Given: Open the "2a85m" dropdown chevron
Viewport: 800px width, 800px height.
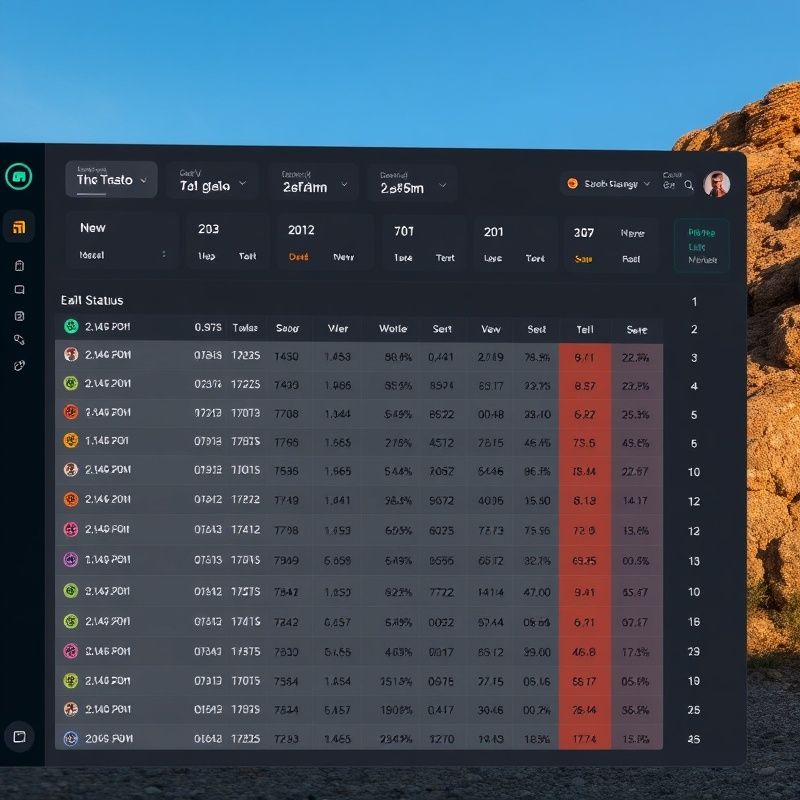Looking at the screenshot, I should click(x=442, y=185).
